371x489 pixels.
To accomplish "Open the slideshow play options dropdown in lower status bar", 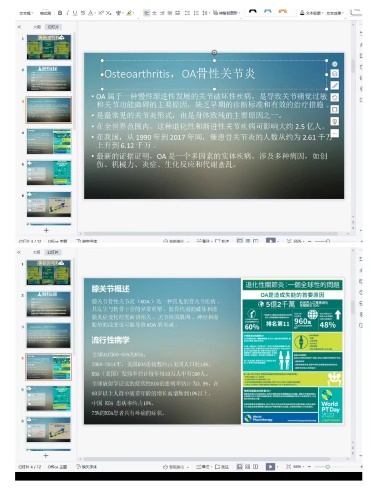I will pos(277,467).
